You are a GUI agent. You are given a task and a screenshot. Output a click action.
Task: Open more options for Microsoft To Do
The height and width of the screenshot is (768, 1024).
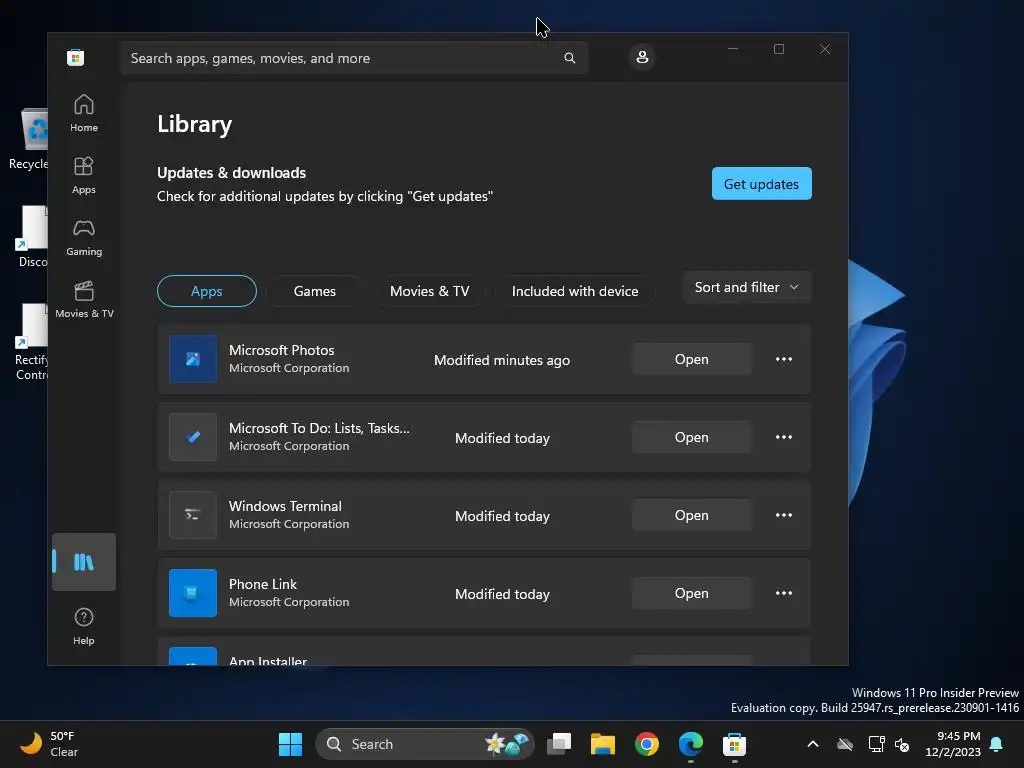(x=784, y=437)
